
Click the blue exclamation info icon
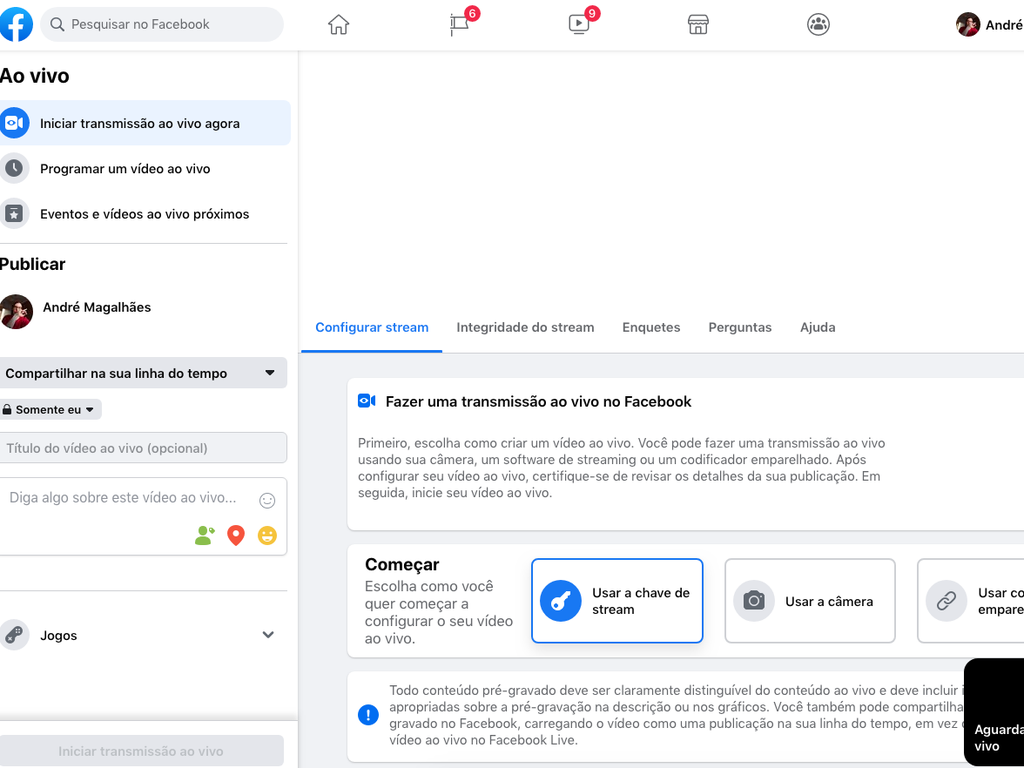368,714
